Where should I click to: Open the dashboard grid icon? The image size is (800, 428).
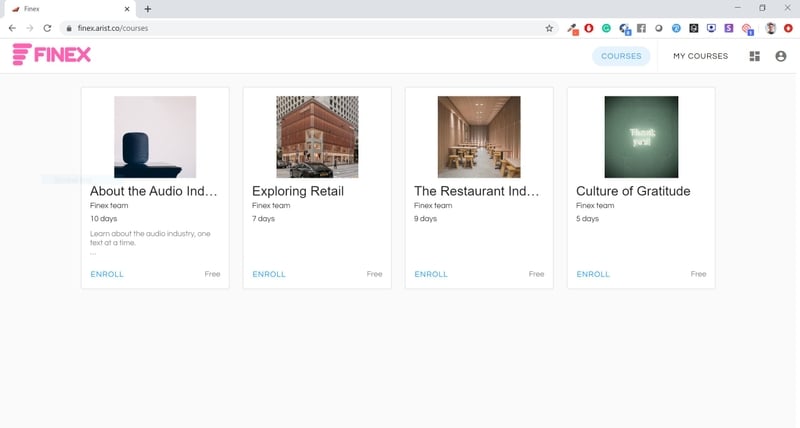click(x=755, y=56)
